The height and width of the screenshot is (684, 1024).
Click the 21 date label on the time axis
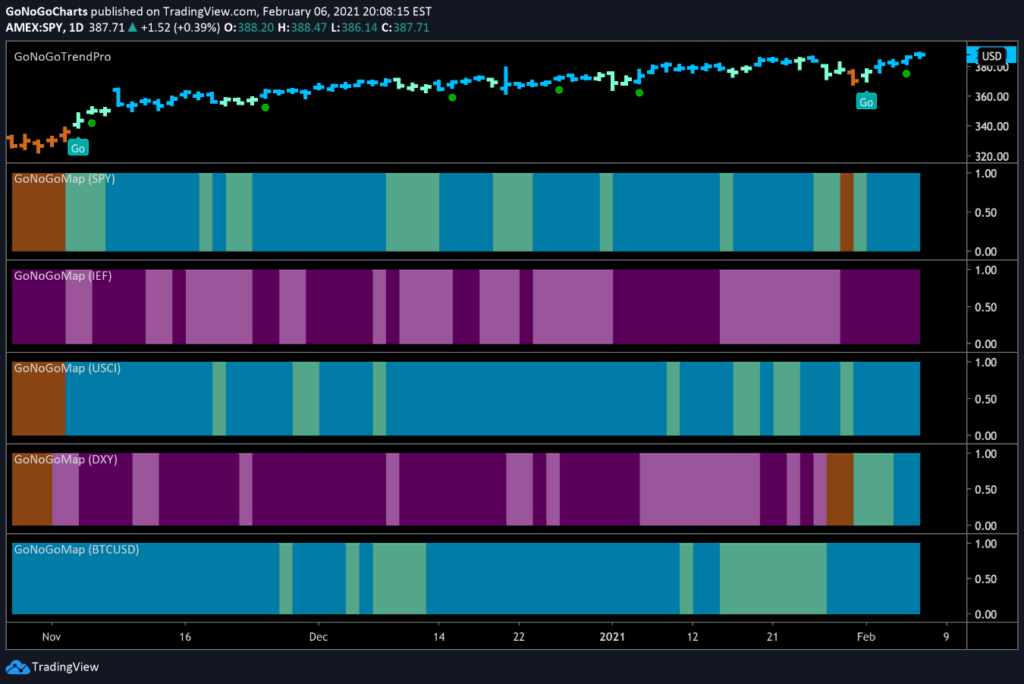pos(773,637)
